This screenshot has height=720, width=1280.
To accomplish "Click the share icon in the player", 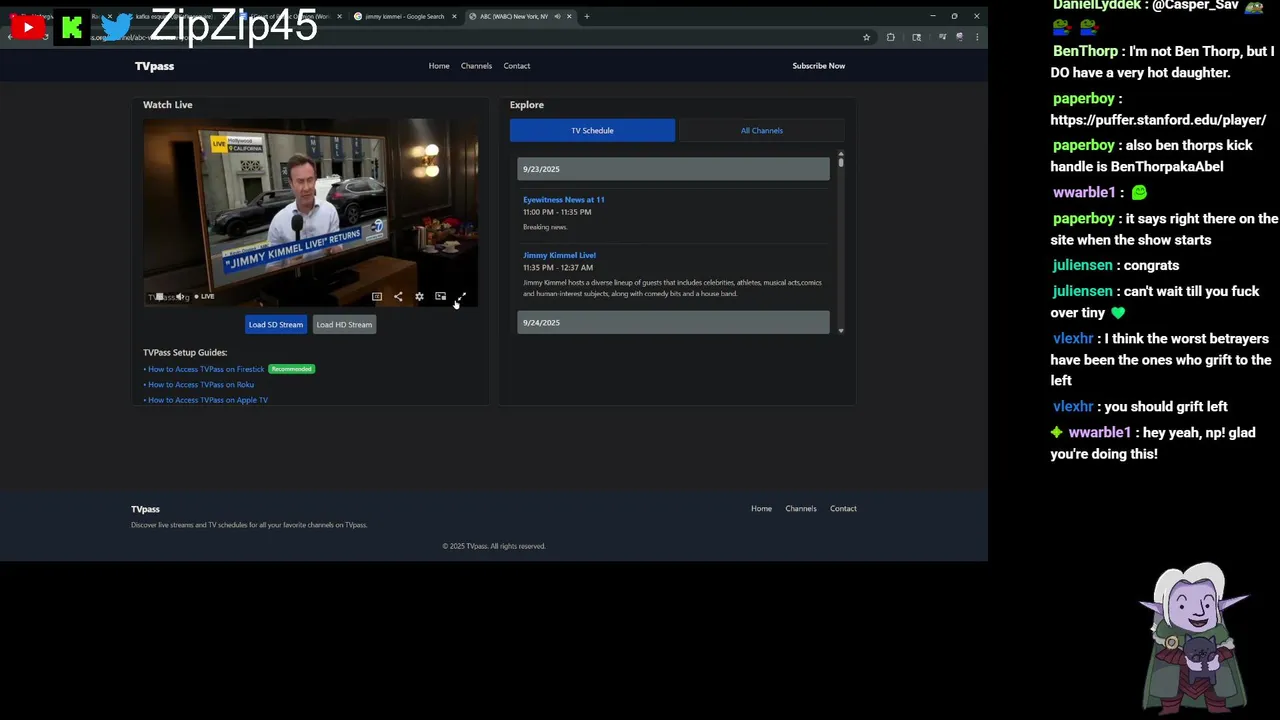I will click(x=398, y=297).
